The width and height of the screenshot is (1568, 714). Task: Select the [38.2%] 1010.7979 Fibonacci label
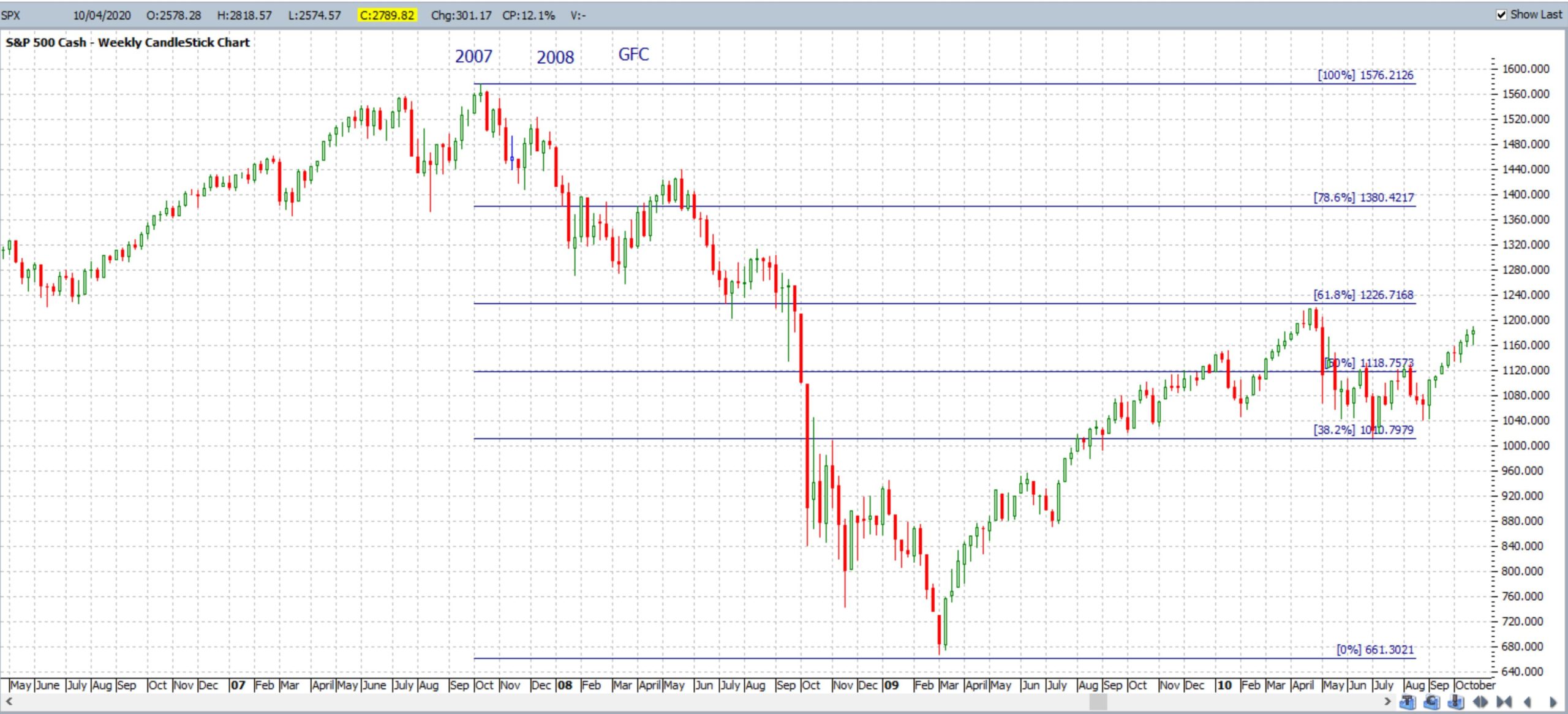(1363, 430)
